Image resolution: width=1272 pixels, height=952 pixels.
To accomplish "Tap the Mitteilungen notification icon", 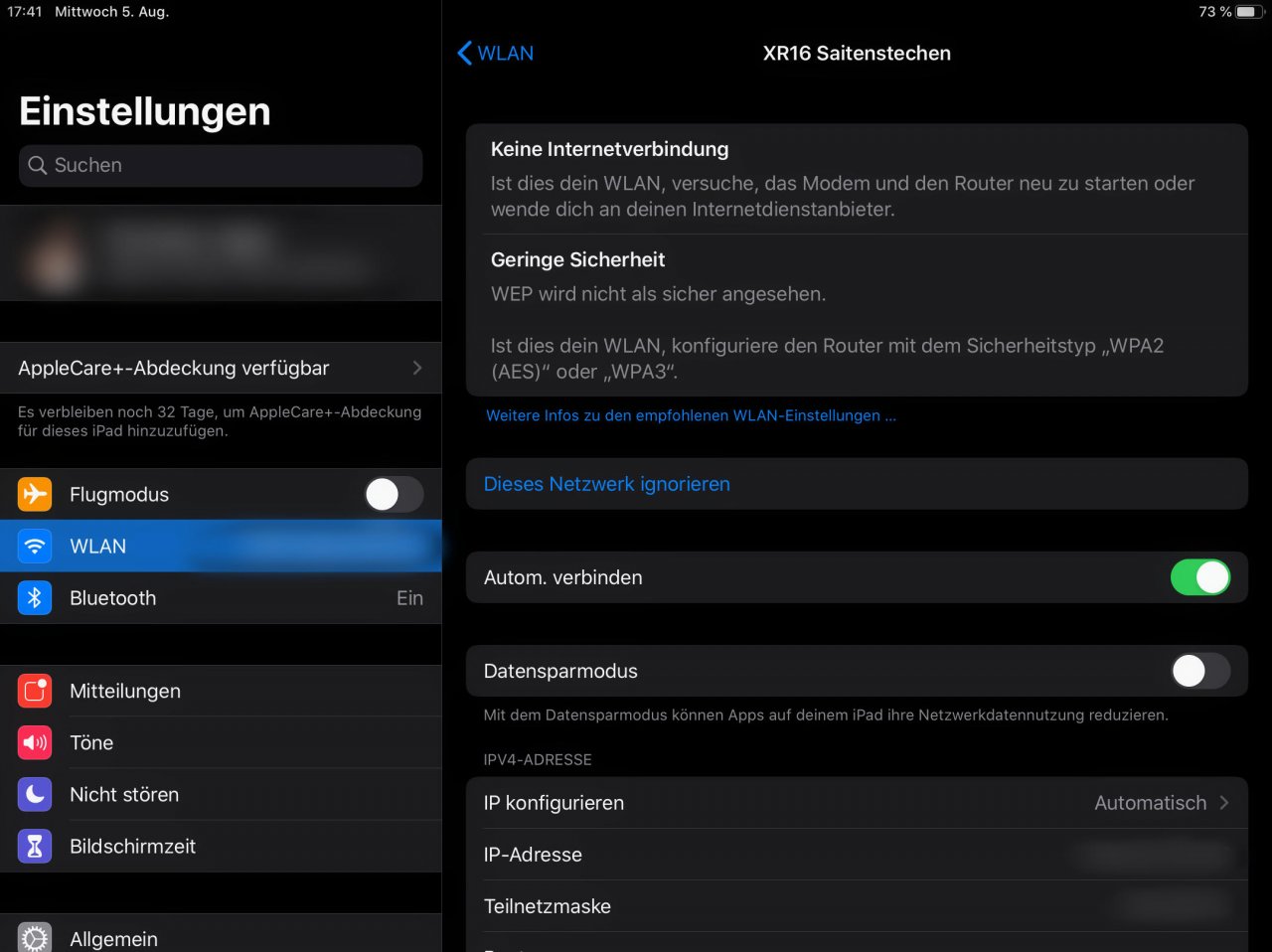I will pyautogui.click(x=35, y=691).
